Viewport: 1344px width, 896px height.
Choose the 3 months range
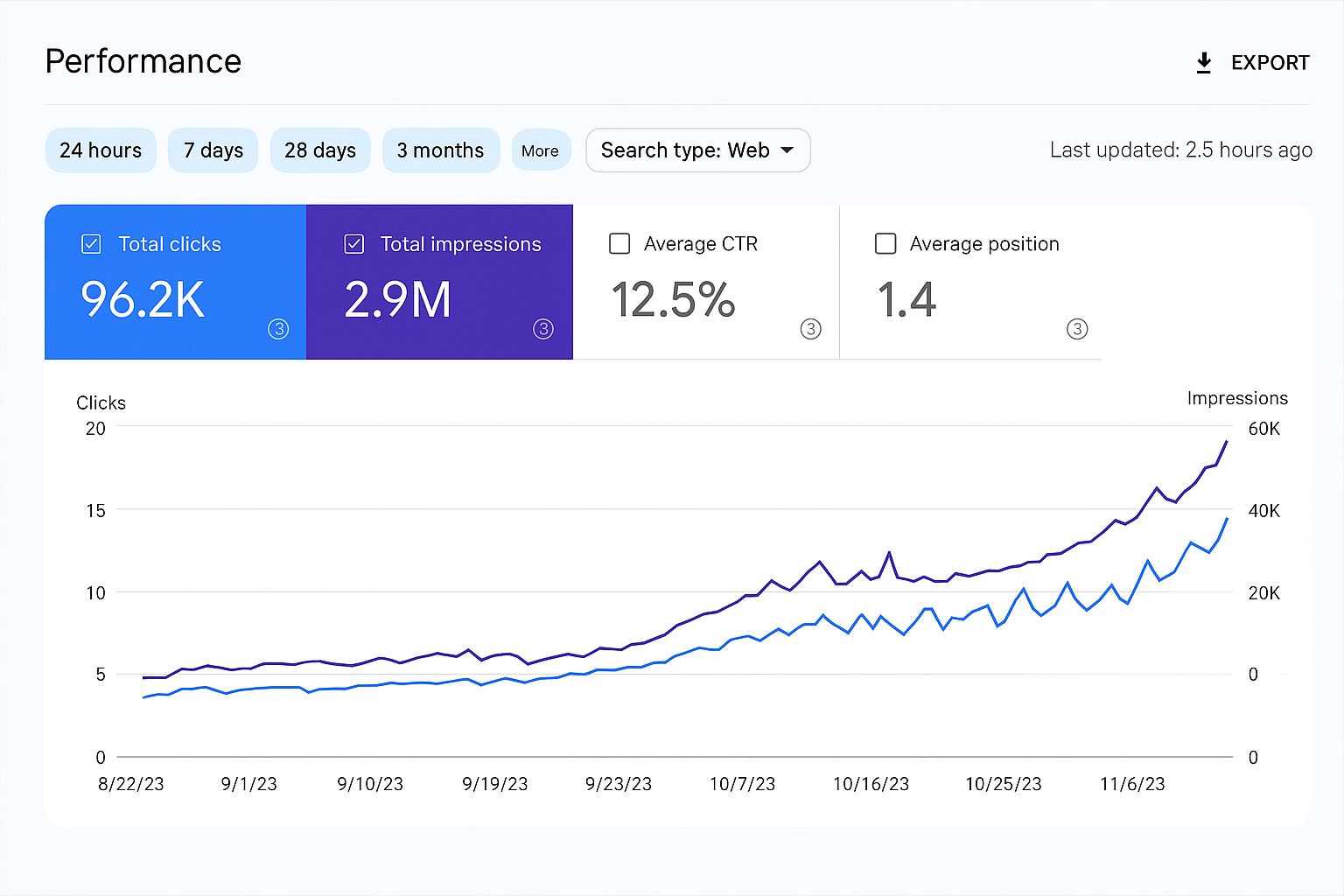441,150
